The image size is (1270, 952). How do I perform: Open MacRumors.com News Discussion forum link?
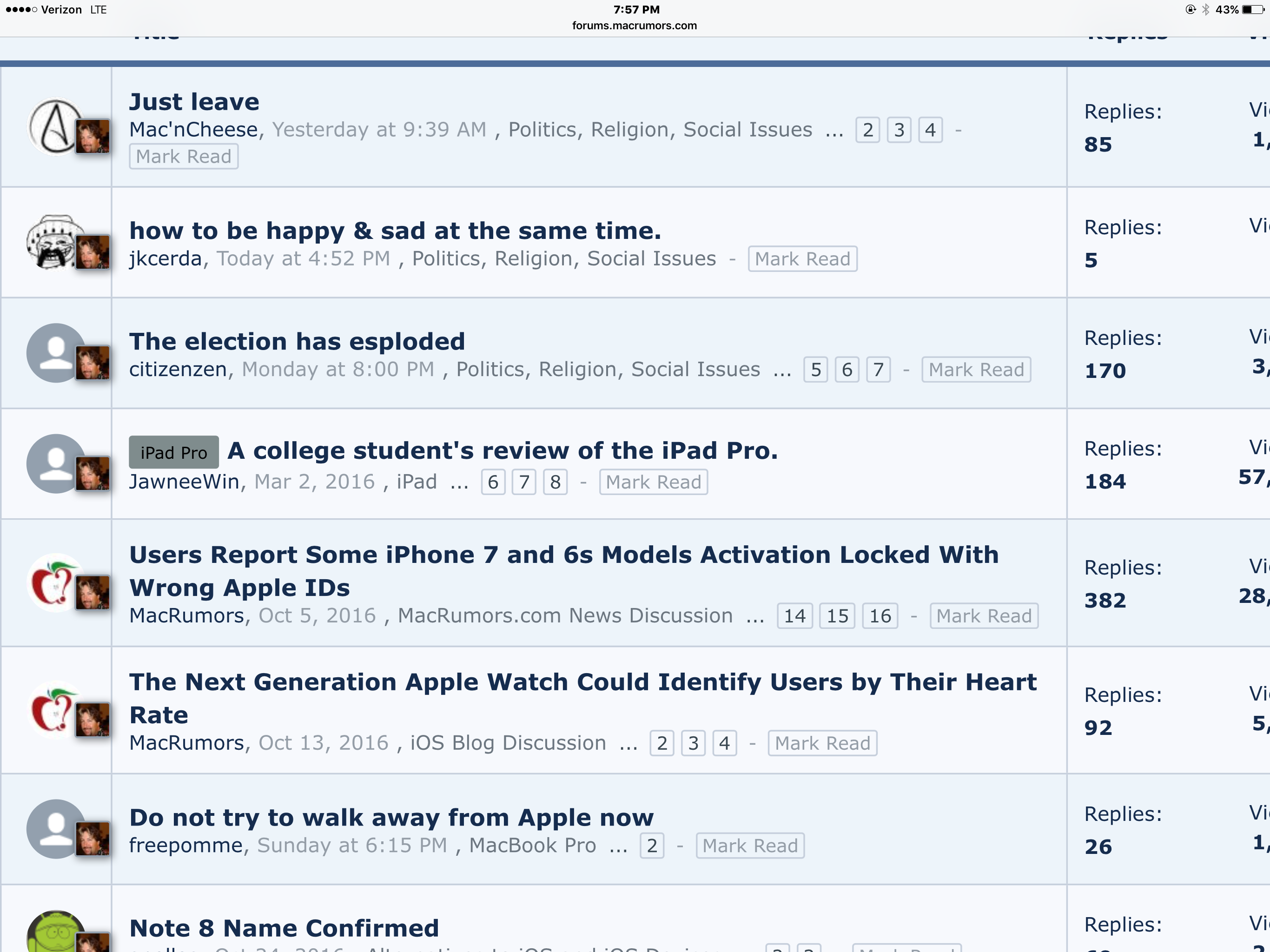(x=566, y=615)
